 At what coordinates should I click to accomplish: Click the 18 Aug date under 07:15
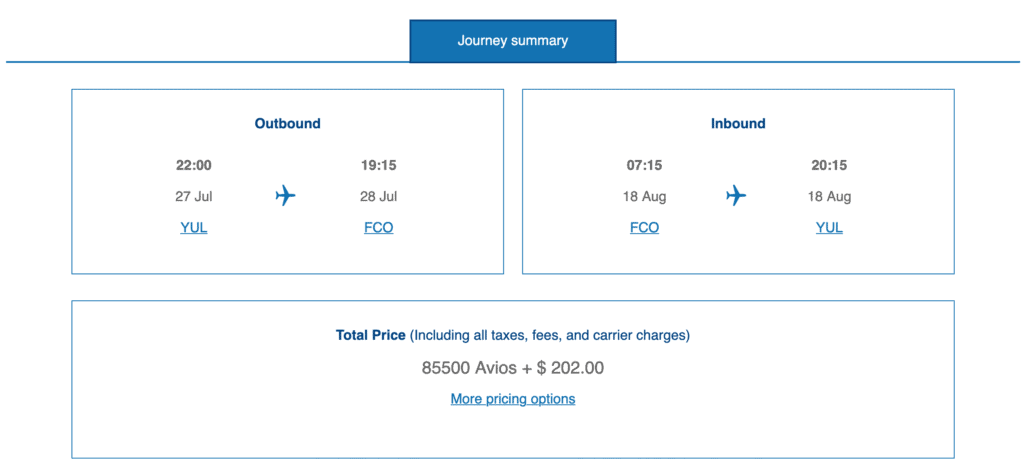click(x=644, y=196)
